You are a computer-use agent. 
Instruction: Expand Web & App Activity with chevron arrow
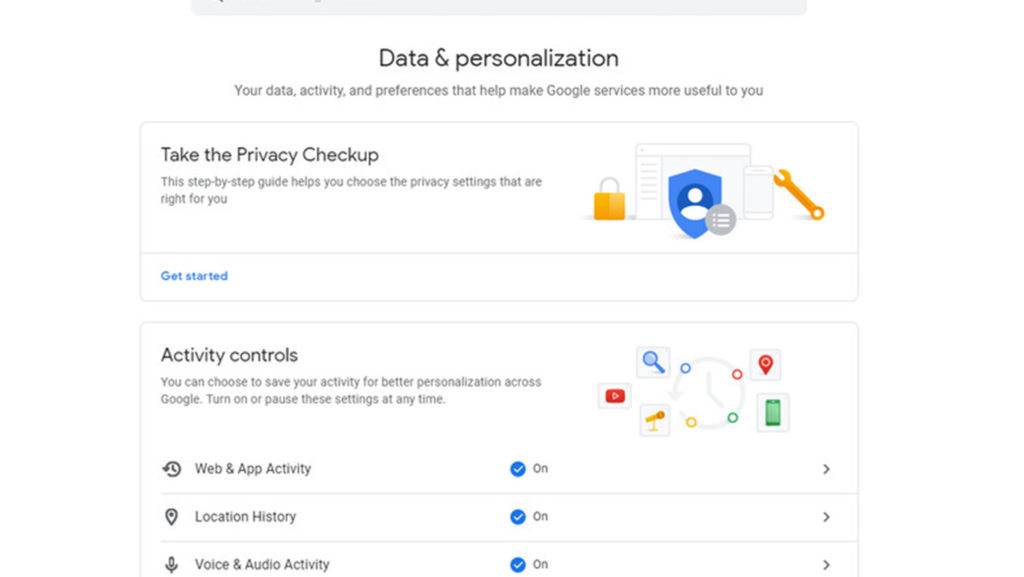pyautogui.click(x=826, y=469)
